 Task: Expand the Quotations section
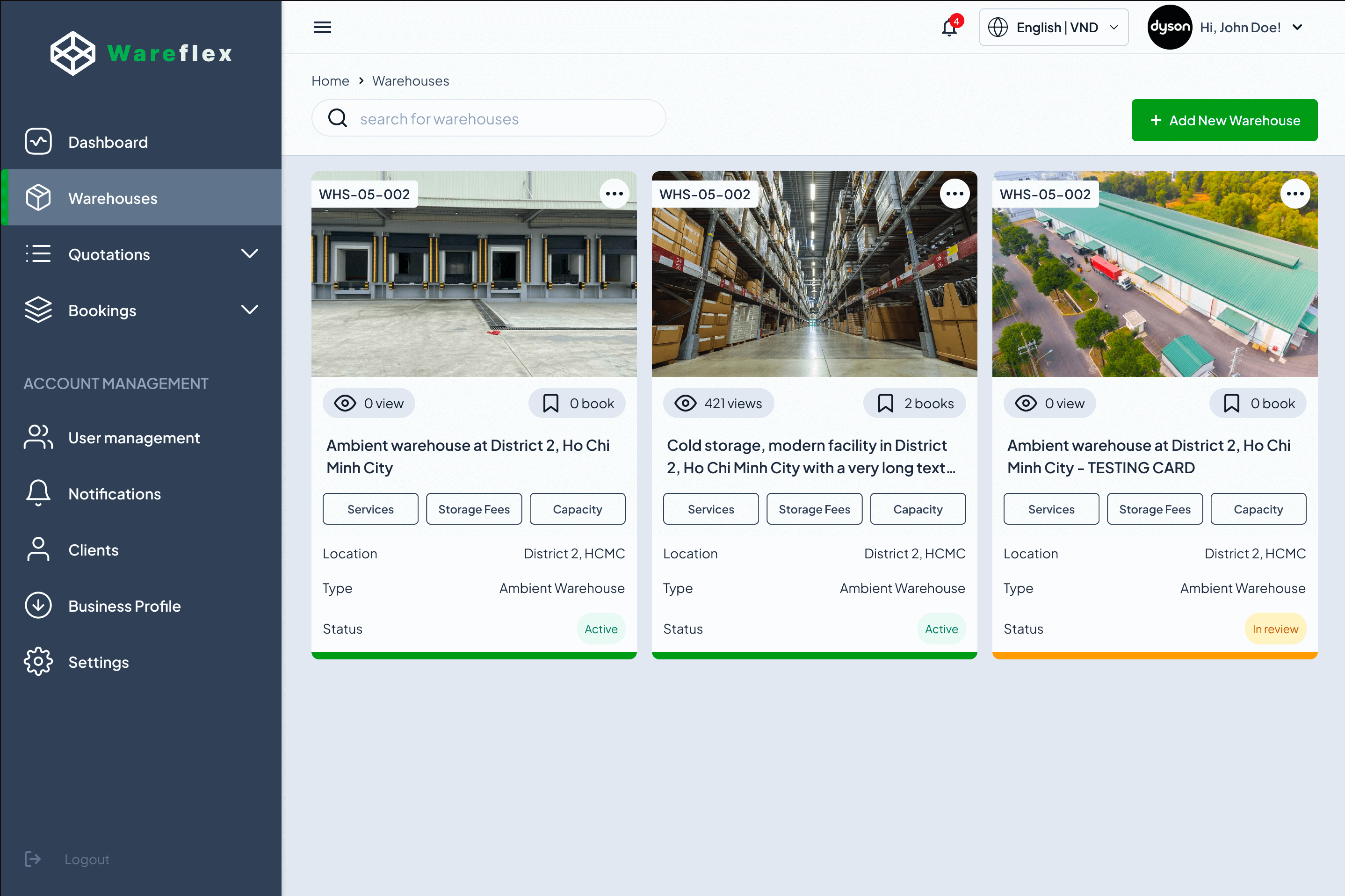[x=109, y=254]
